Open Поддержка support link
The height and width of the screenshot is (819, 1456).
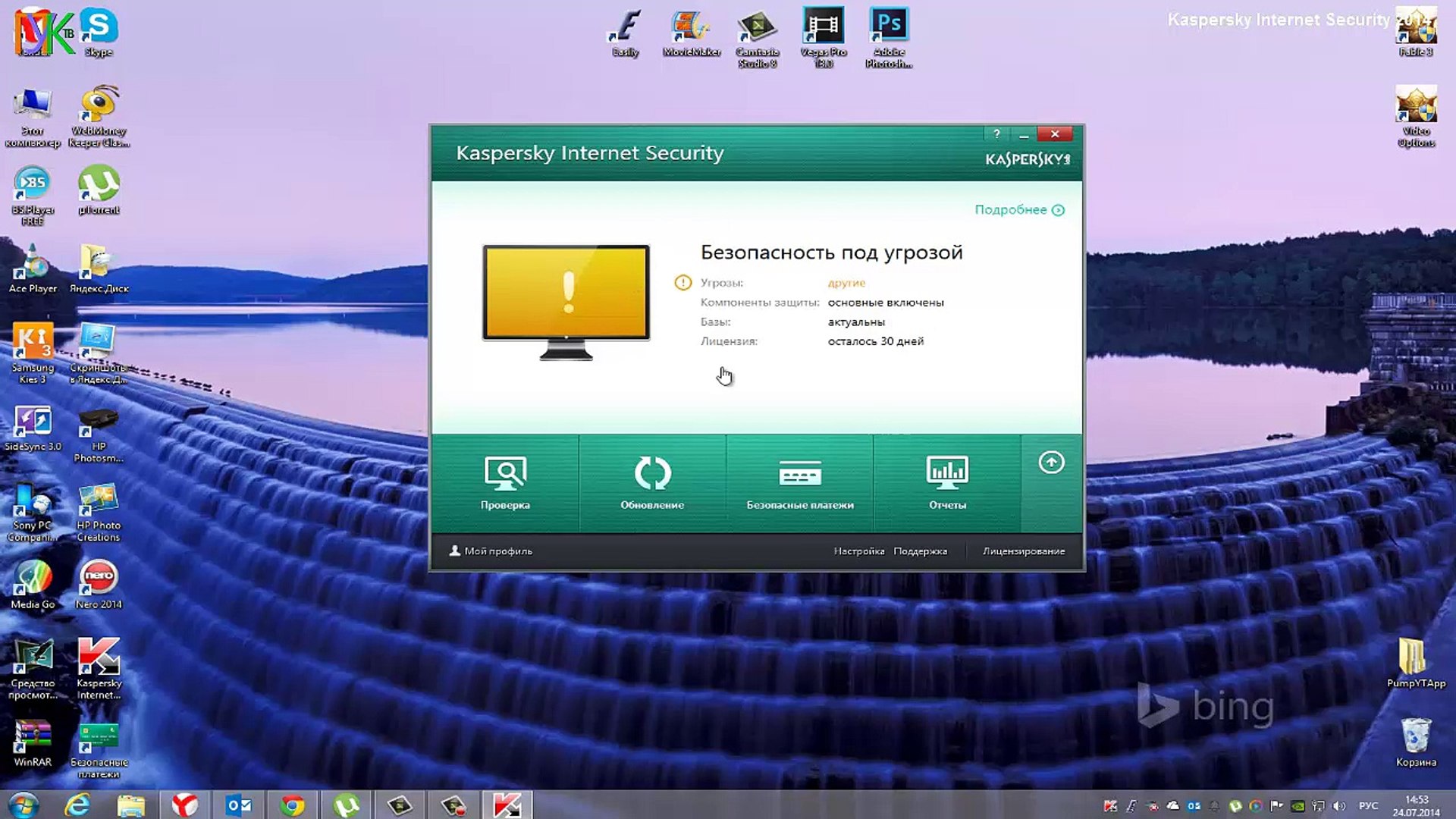(x=920, y=551)
